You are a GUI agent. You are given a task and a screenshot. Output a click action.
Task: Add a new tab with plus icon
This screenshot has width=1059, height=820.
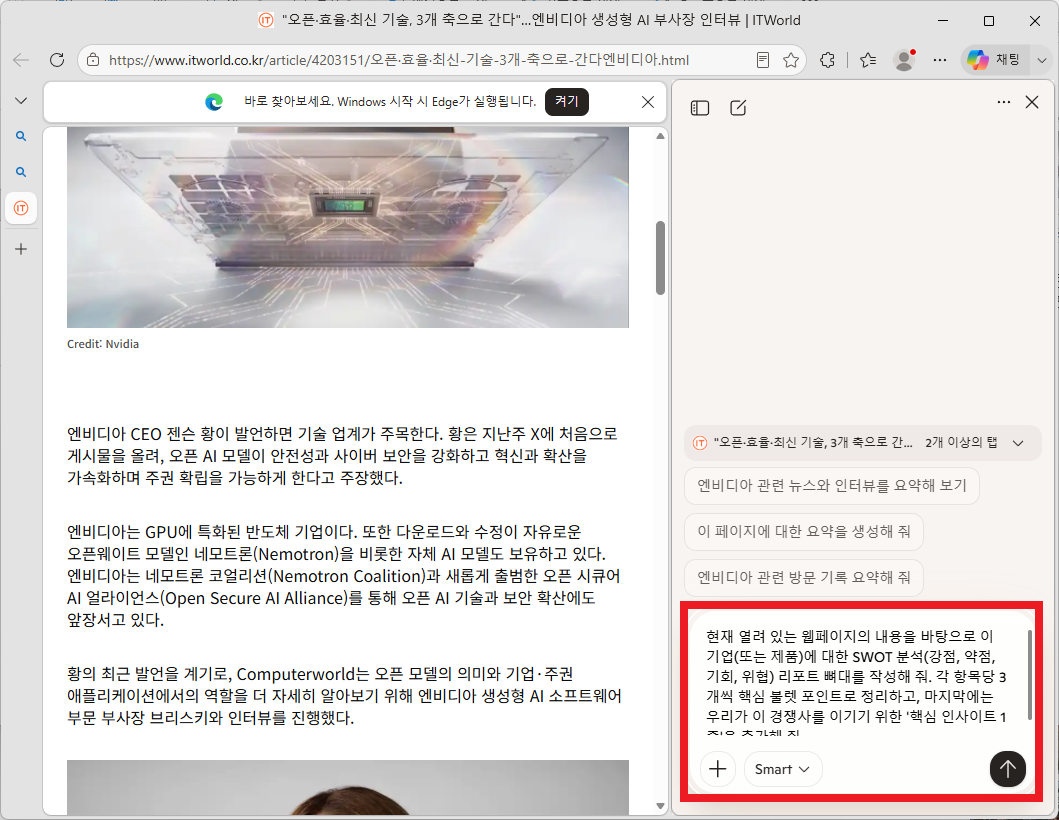[x=21, y=249]
